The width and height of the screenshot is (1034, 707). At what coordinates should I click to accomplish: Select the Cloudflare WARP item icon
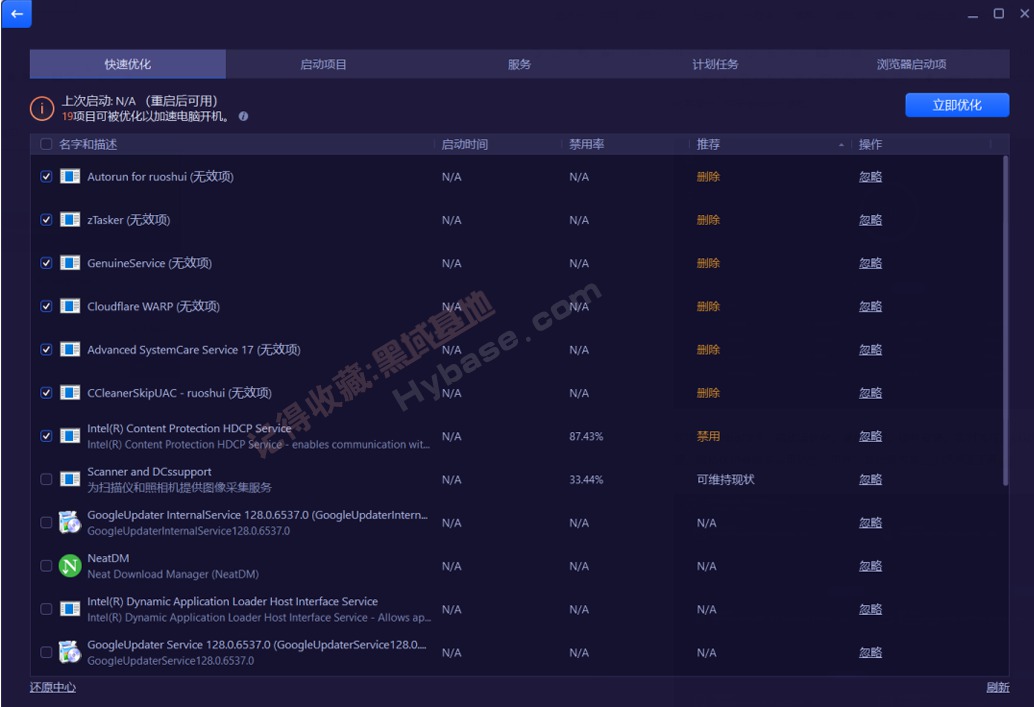point(70,306)
